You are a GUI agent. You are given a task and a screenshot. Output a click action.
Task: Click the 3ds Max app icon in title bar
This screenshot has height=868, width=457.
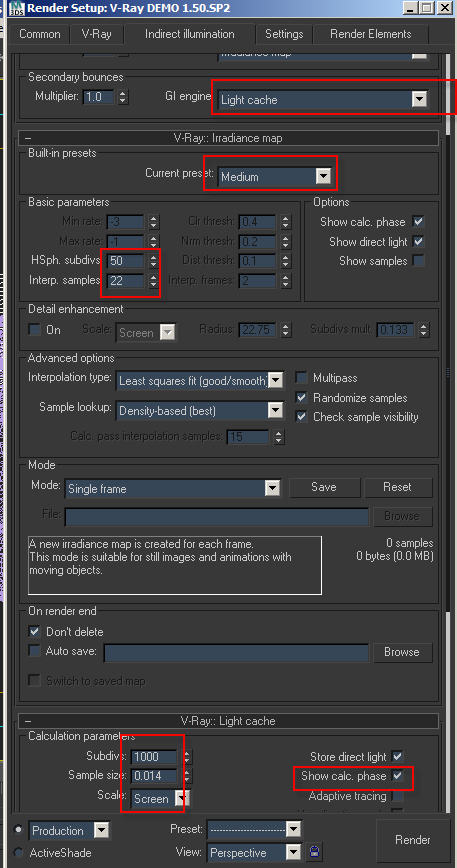[x=17, y=8]
